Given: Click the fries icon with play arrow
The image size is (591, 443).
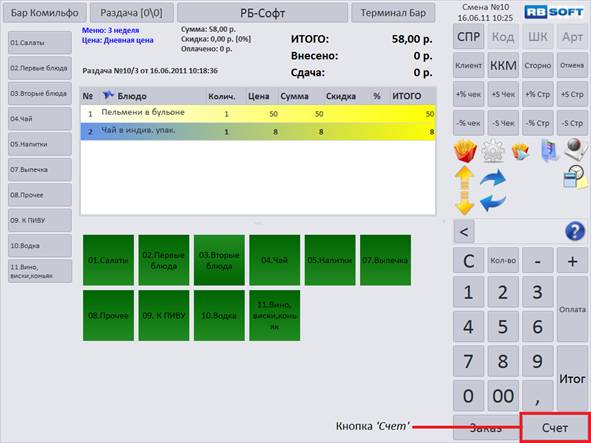Looking at the screenshot, I should click(521, 152).
